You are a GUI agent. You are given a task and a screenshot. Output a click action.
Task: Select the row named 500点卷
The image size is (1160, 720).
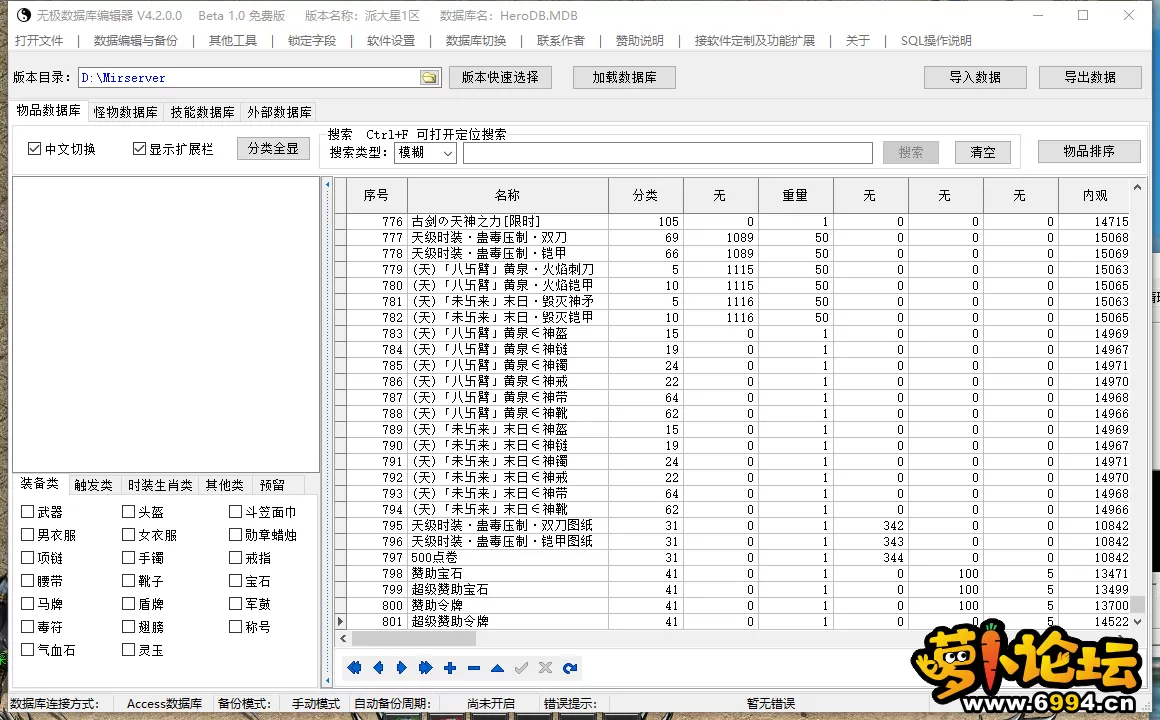[732, 557]
